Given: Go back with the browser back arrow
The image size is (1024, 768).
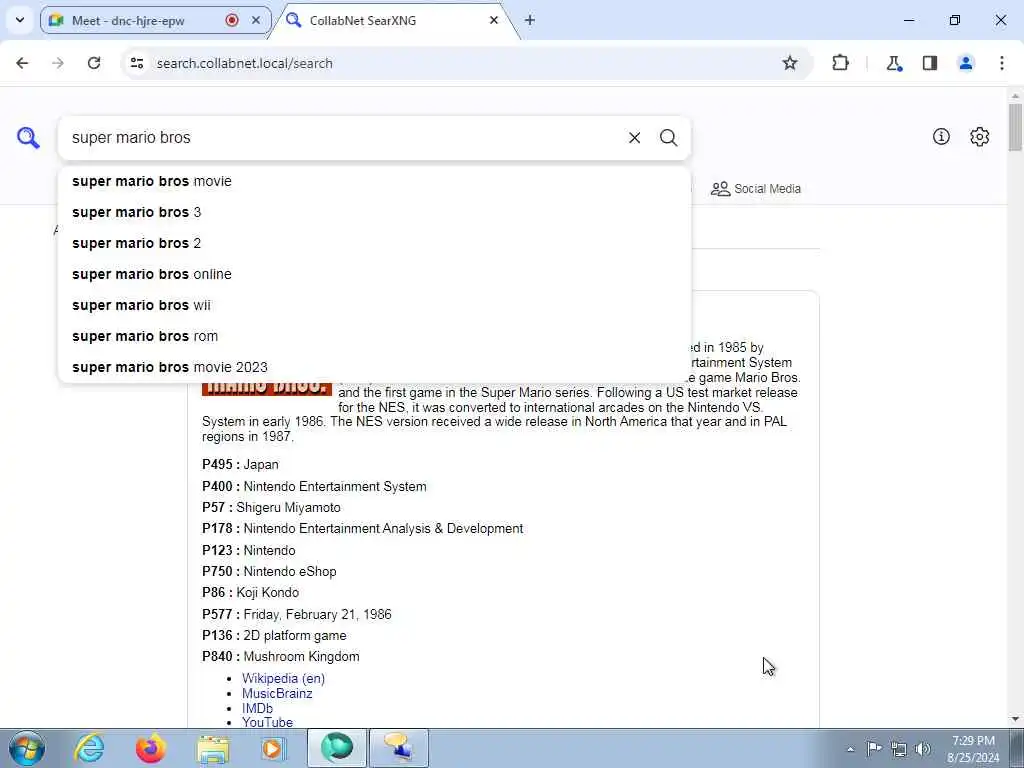Looking at the screenshot, I should [x=22, y=63].
